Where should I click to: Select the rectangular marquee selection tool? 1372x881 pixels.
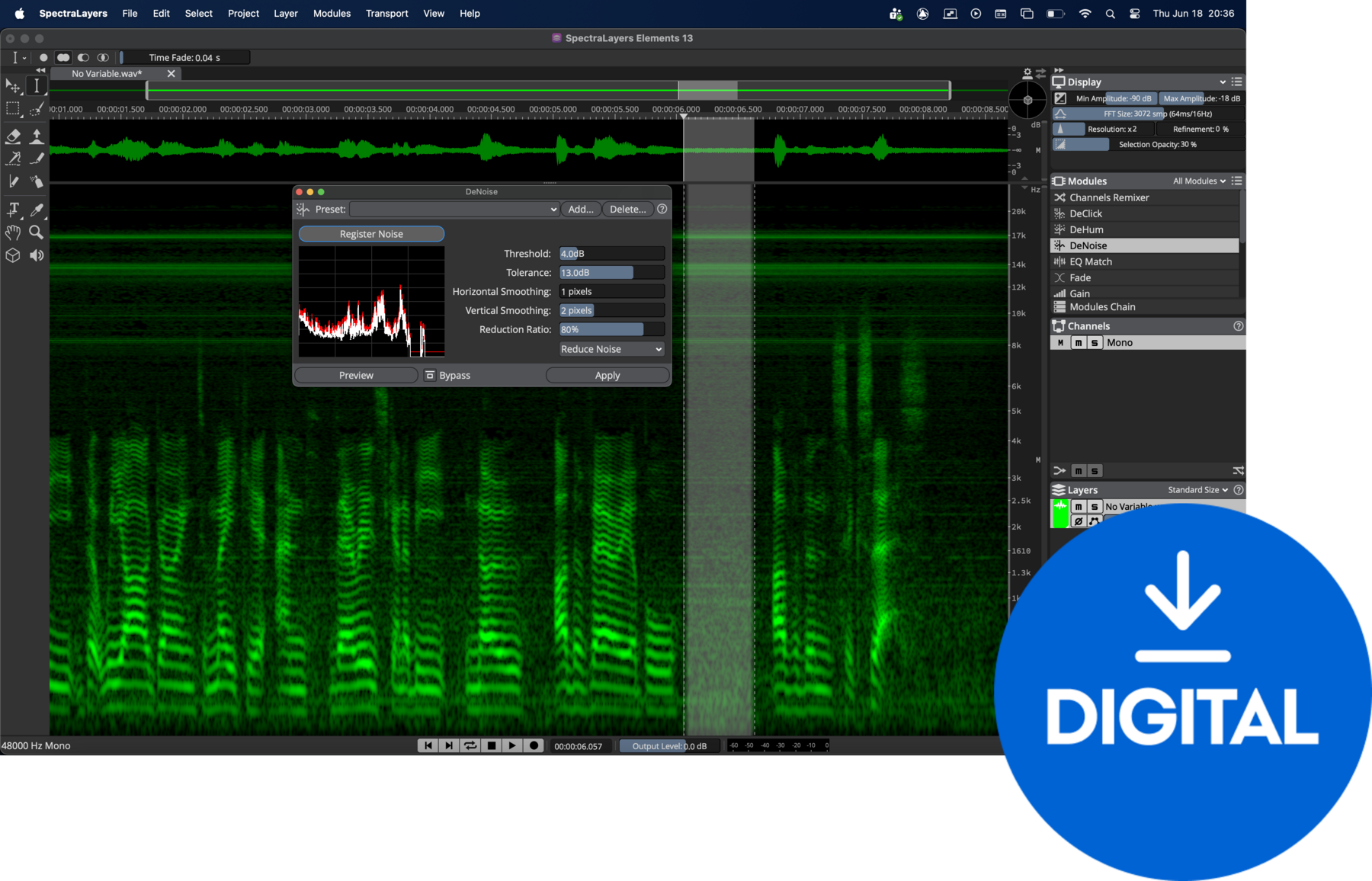click(13, 109)
